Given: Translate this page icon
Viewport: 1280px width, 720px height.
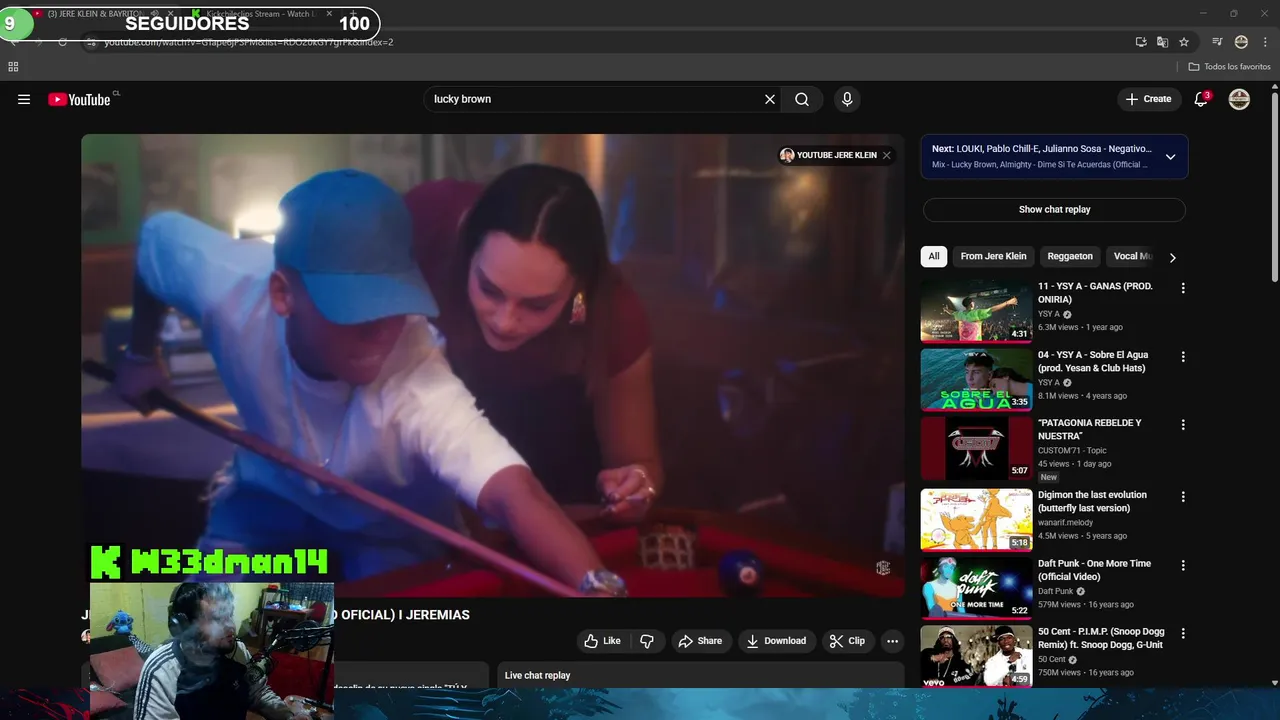Looking at the screenshot, I should pos(1162,42).
